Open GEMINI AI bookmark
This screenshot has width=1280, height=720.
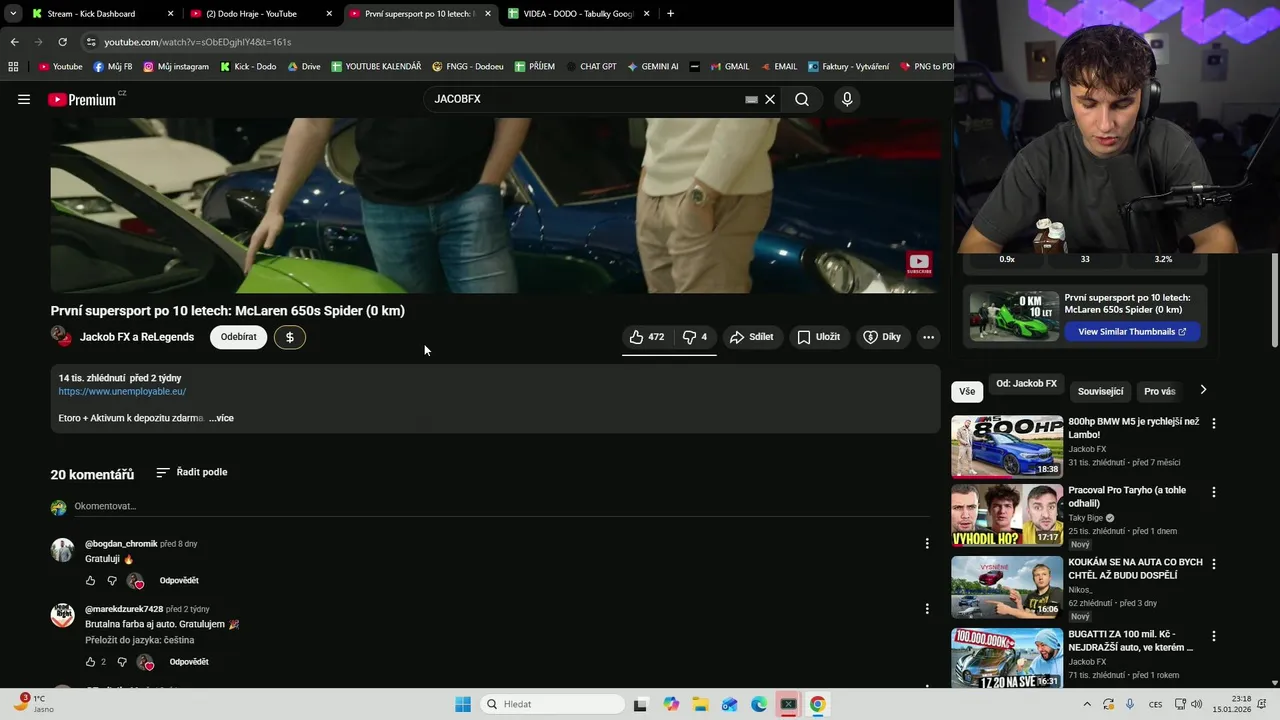pos(653,67)
